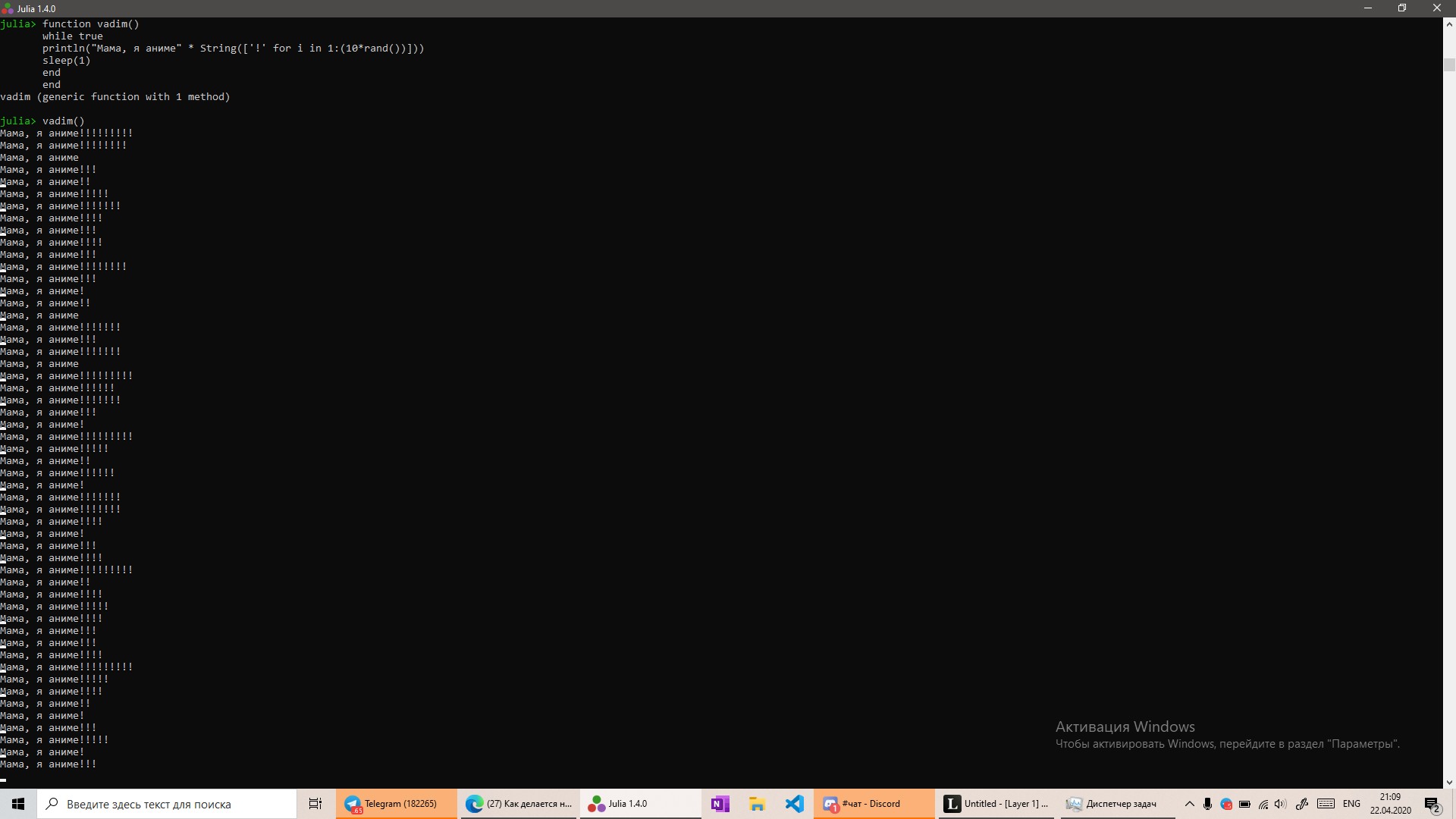Open File Explorer from the taskbar

click(x=757, y=804)
